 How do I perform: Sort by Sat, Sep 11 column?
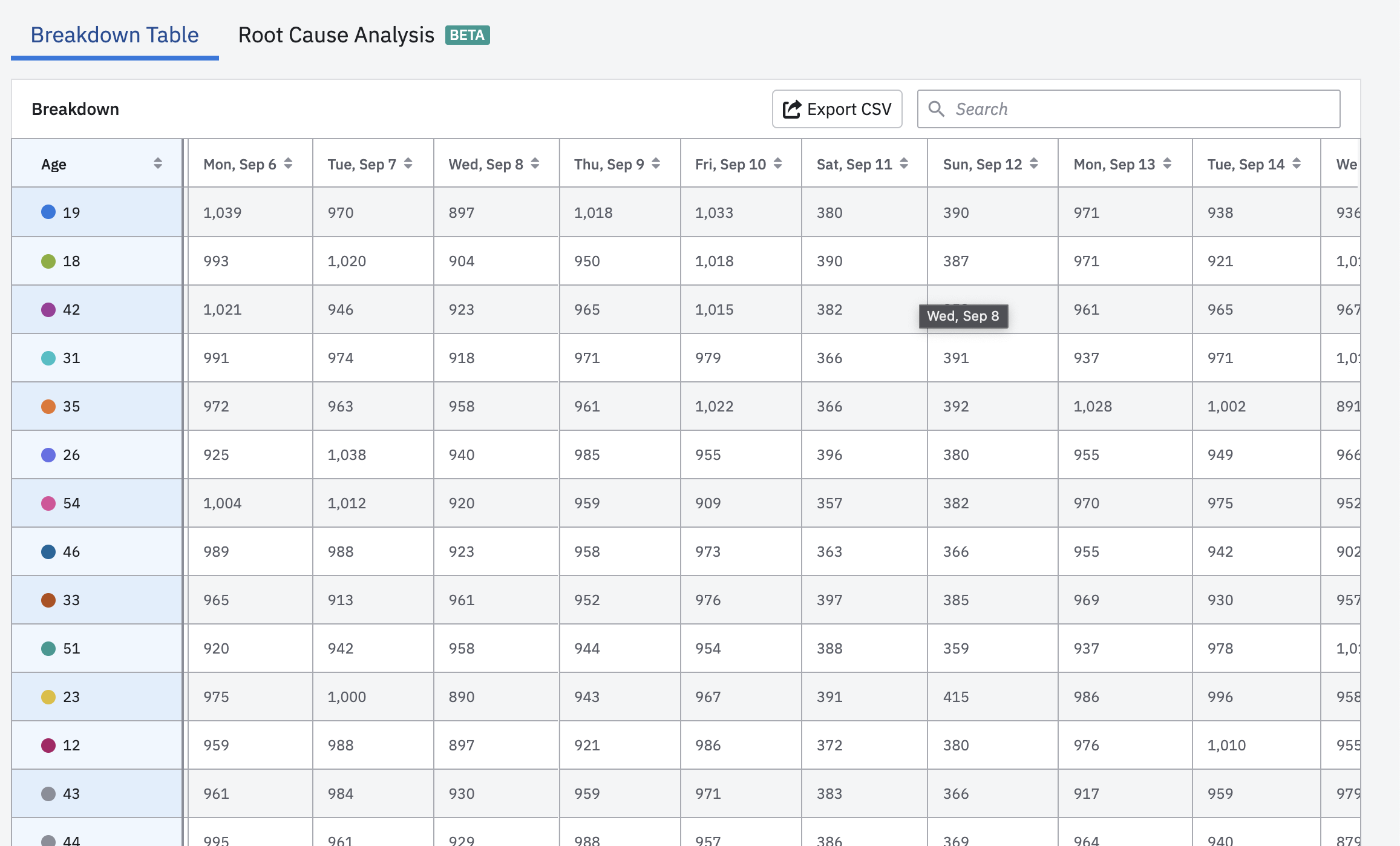[904, 163]
